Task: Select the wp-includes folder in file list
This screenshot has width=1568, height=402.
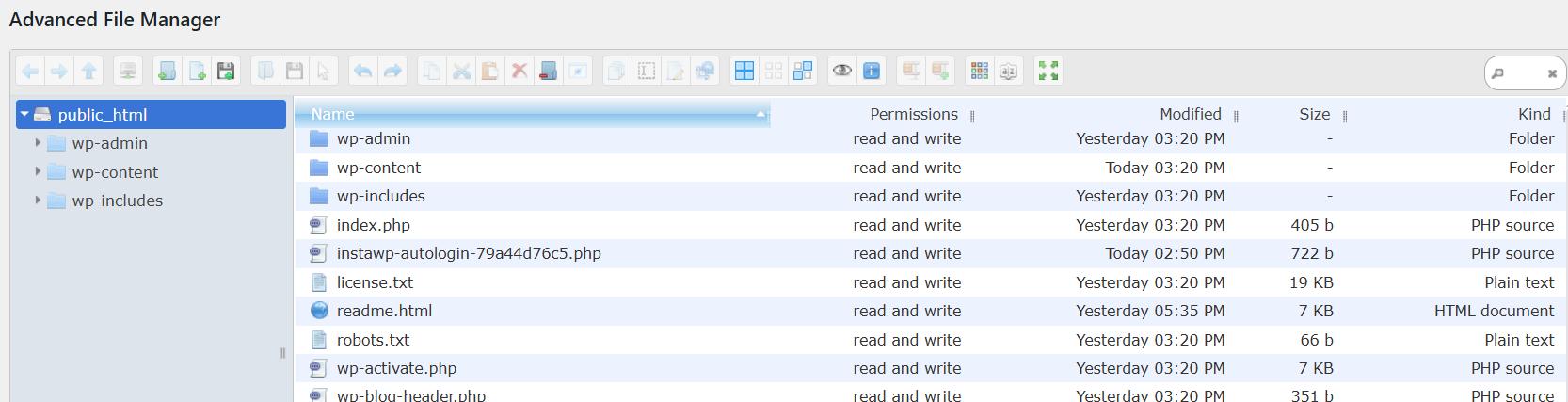Action: [931, 196]
